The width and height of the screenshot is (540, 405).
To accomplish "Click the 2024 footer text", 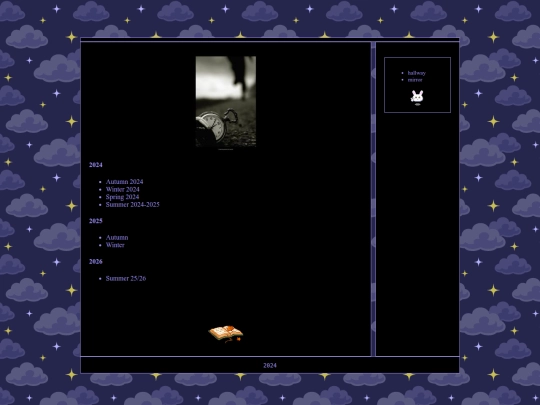I will 270,365.
